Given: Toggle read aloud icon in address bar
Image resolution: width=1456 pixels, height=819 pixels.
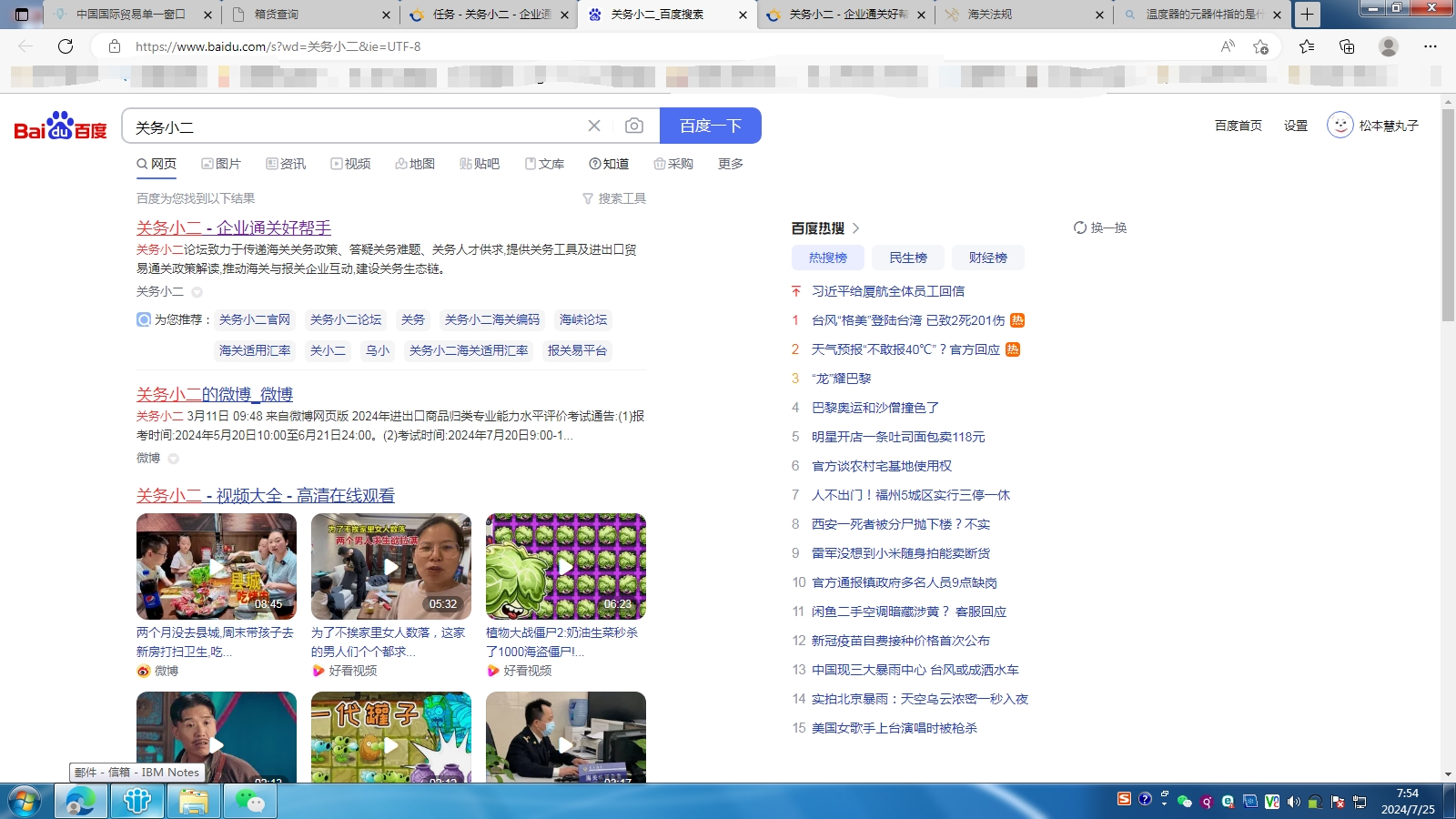Looking at the screenshot, I should (1228, 46).
